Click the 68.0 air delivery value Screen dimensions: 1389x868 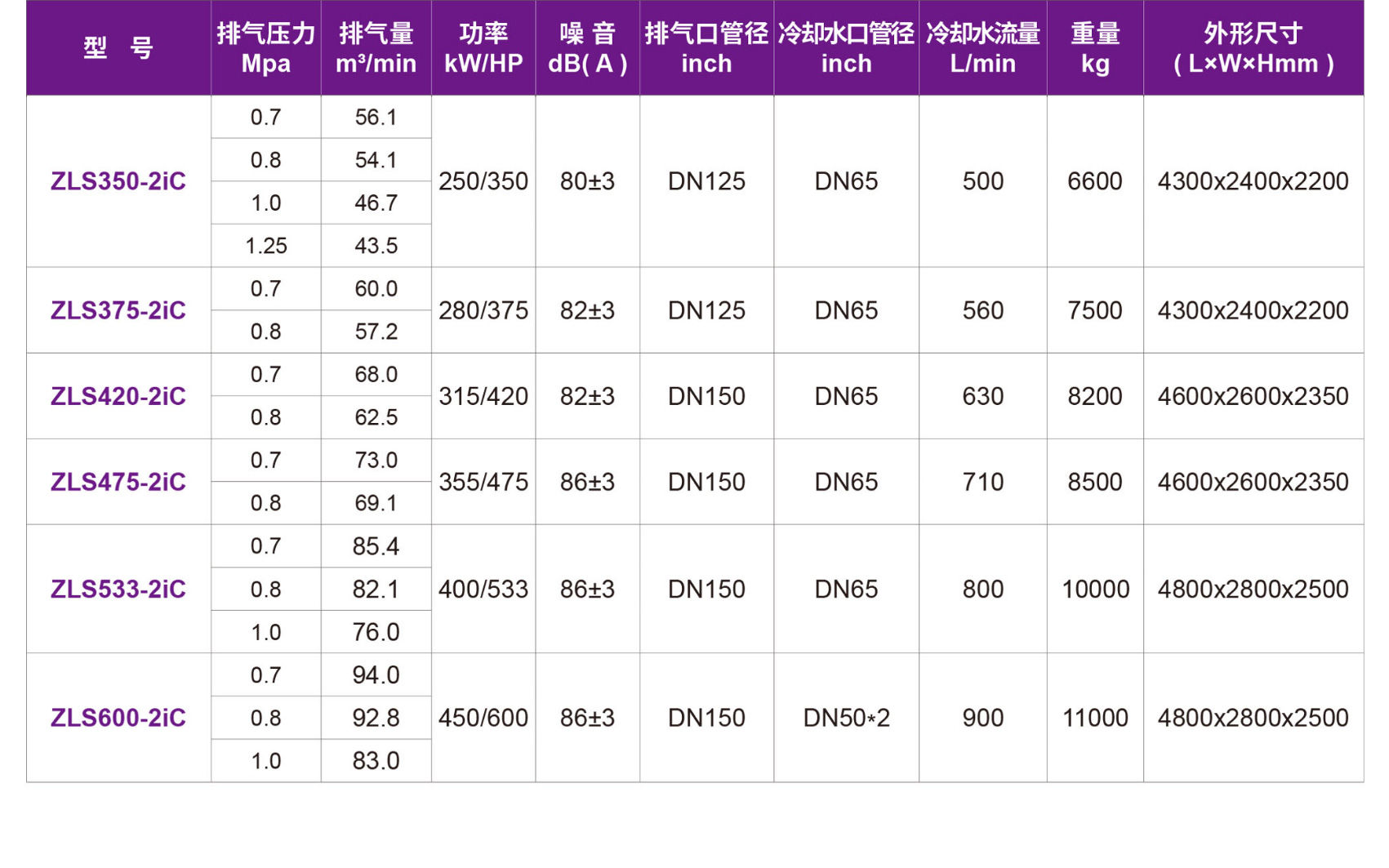376,375
